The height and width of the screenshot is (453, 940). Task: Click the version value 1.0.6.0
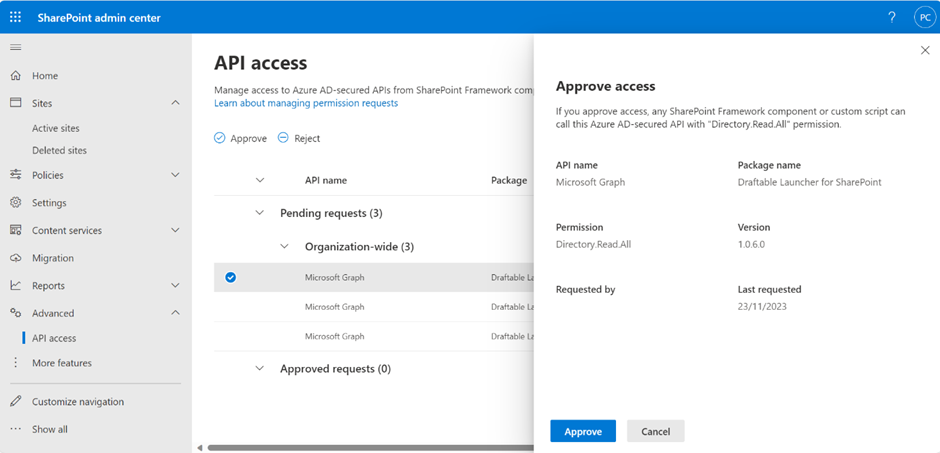pos(751,244)
